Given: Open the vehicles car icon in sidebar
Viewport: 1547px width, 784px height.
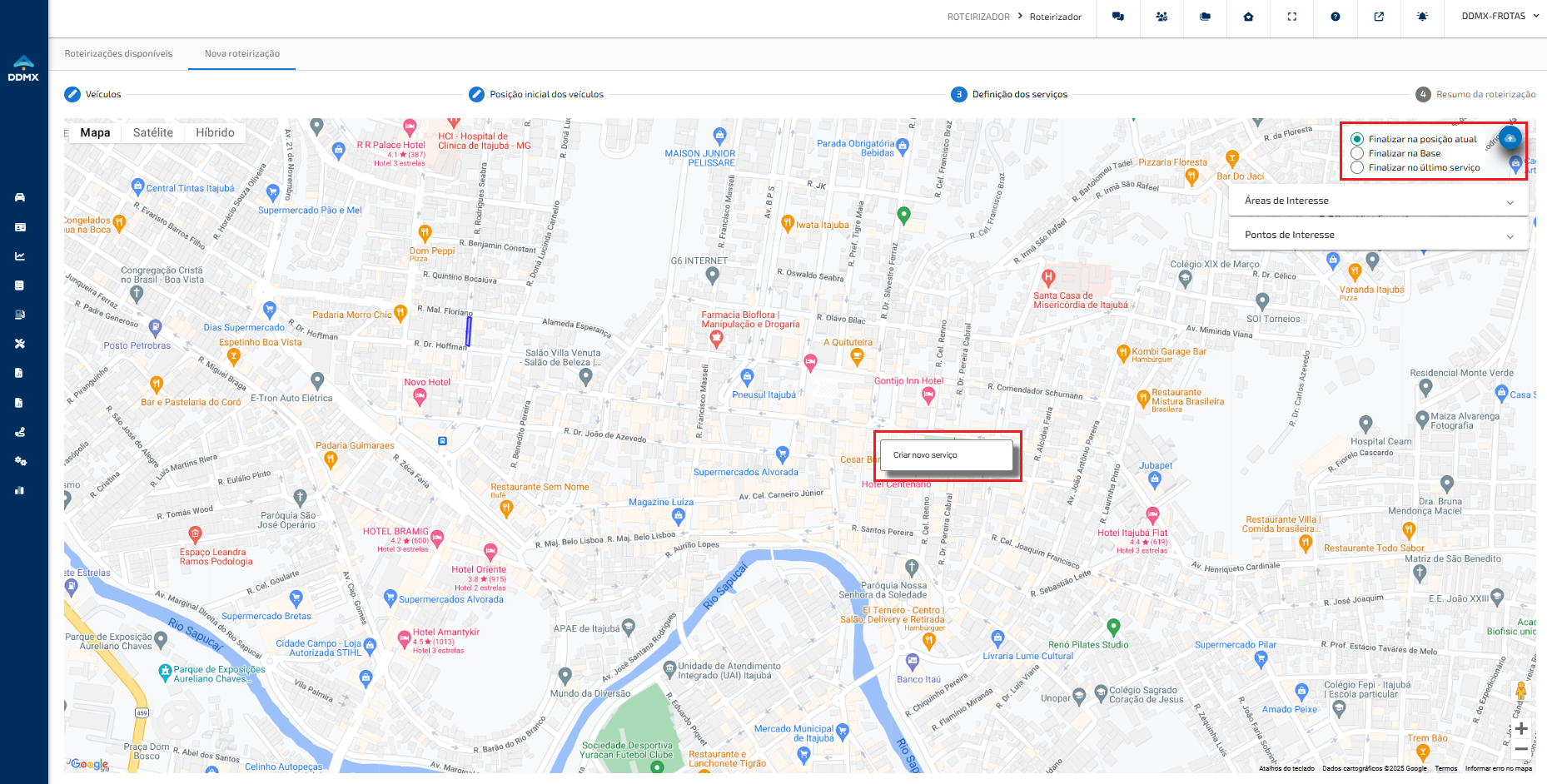Looking at the screenshot, I should pyautogui.click(x=20, y=197).
